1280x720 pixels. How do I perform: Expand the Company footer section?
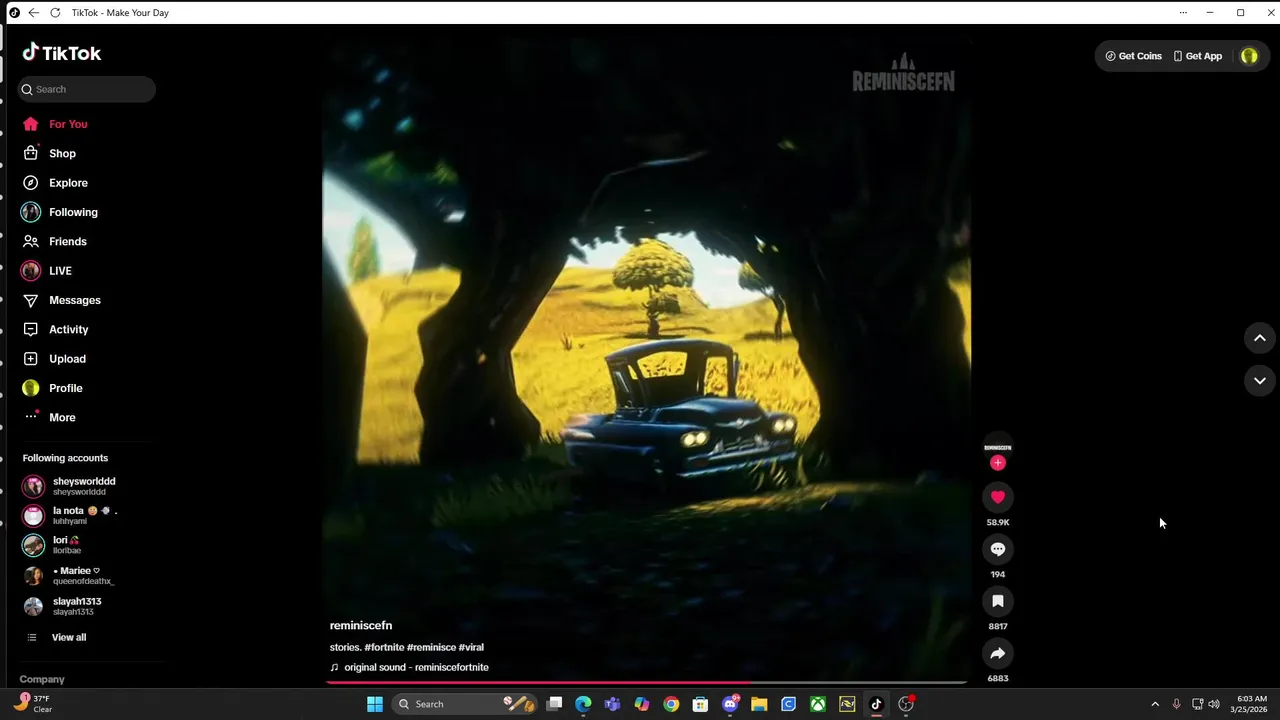pos(42,679)
